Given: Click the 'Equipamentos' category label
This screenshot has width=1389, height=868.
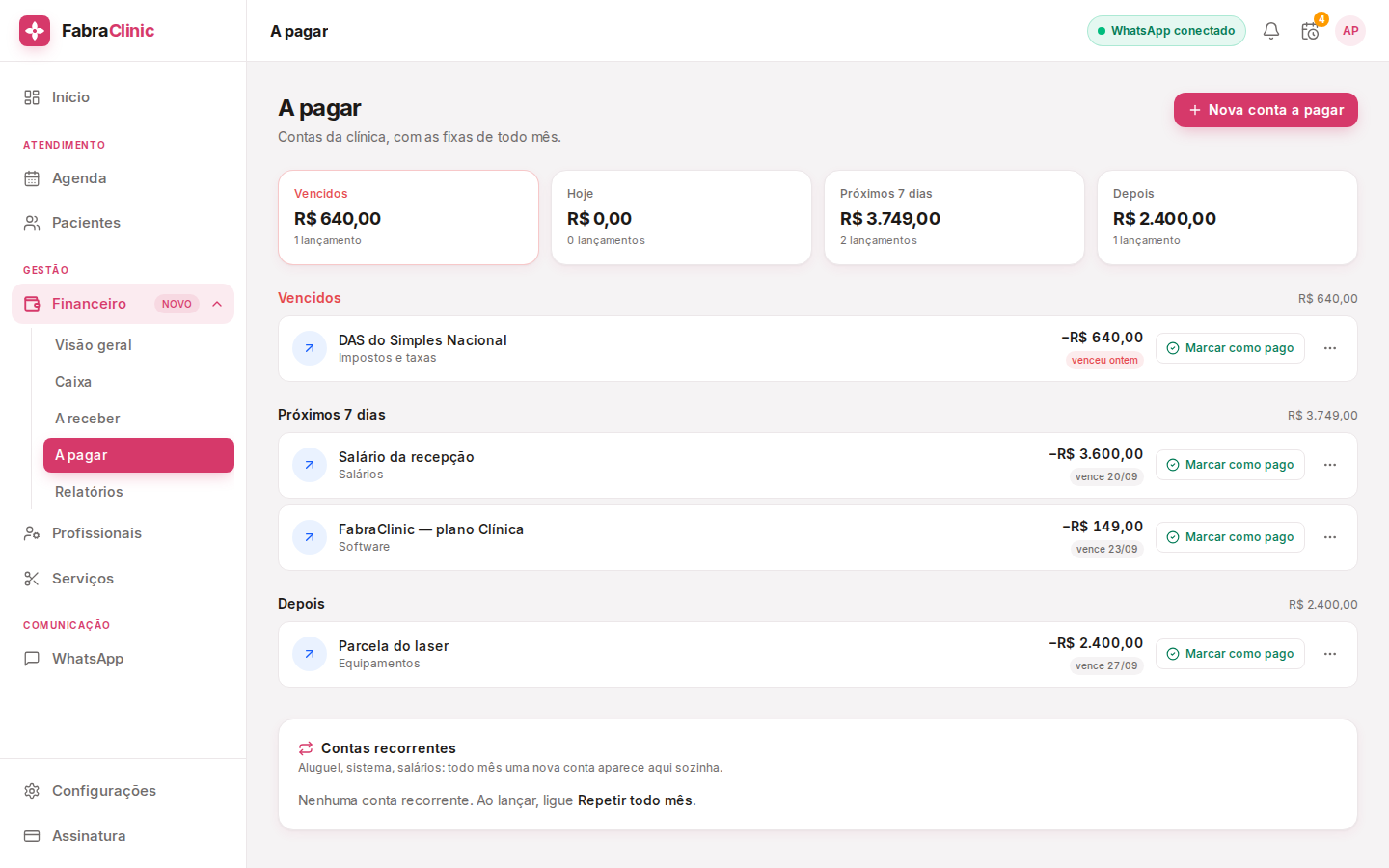Looking at the screenshot, I should 379,664.
